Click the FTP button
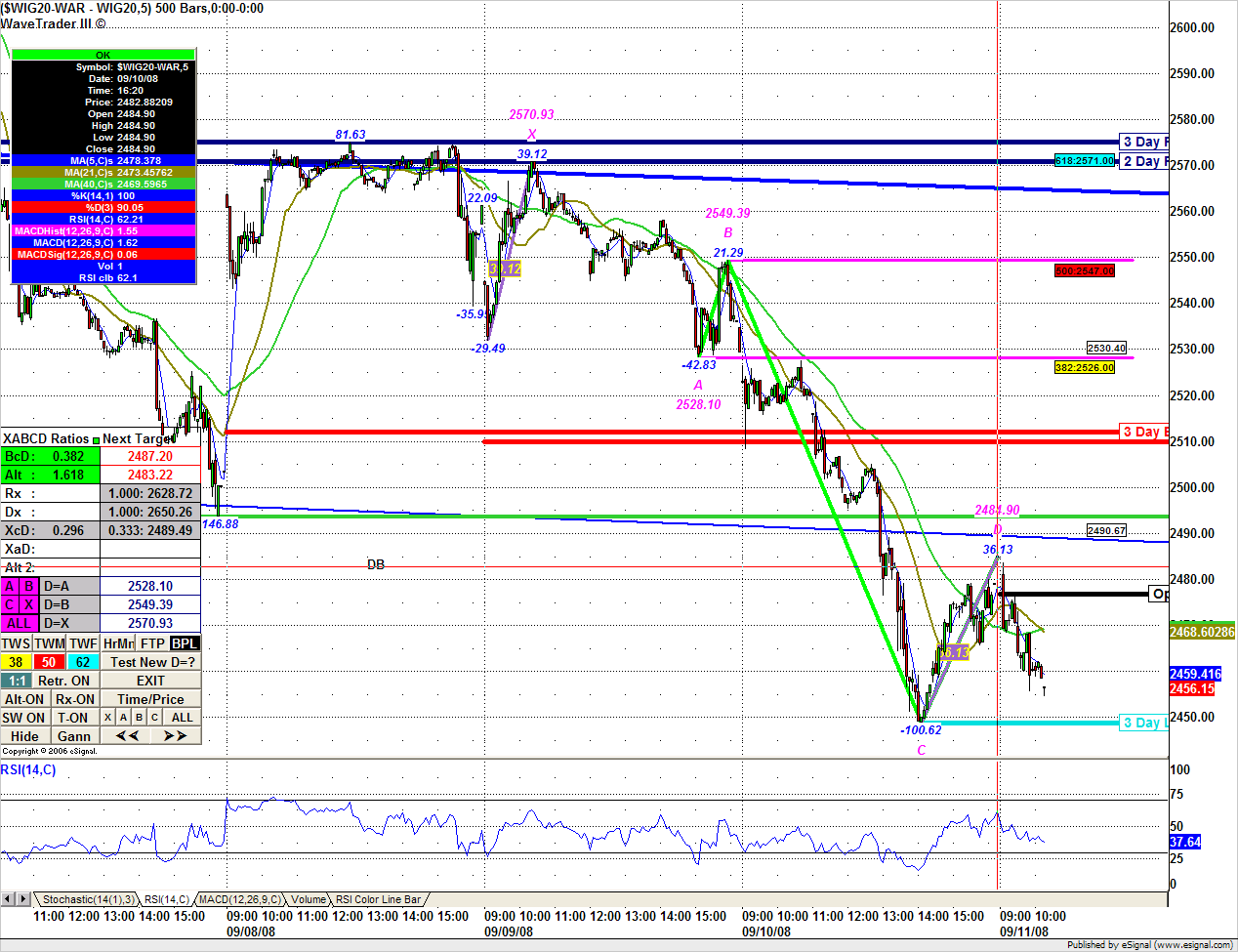 pyautogui.click(x=152, y=643)
